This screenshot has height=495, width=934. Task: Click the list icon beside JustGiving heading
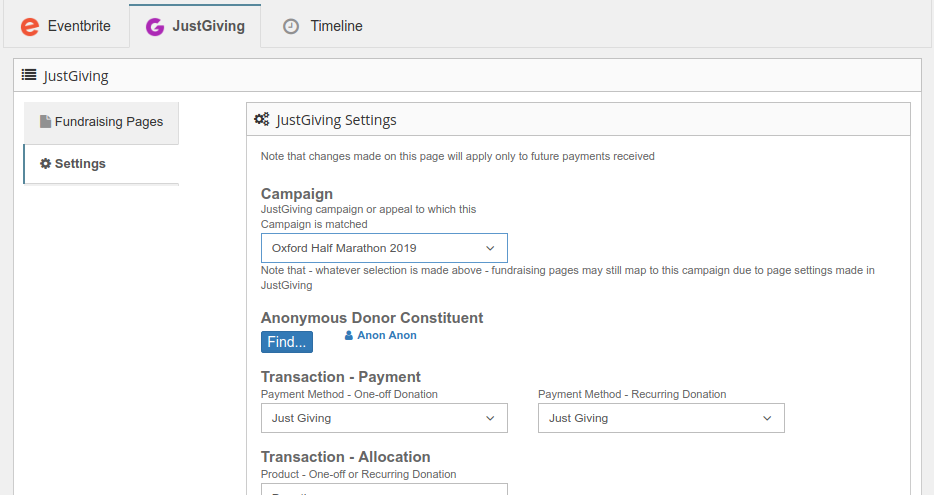(29, 74)
